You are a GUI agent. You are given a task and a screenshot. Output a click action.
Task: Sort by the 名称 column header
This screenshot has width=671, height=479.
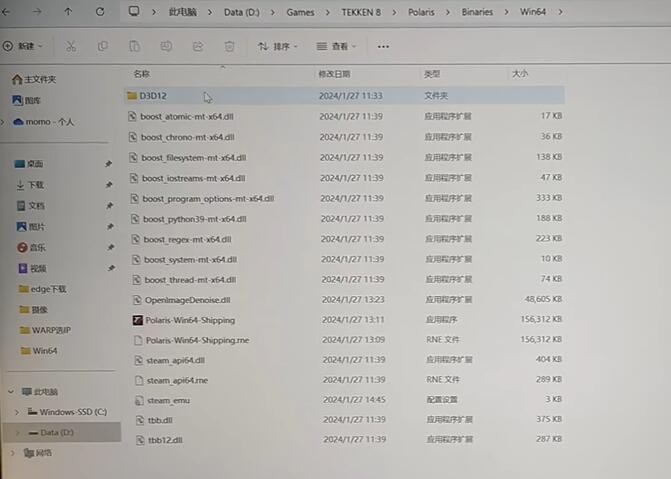coord(142,74)
